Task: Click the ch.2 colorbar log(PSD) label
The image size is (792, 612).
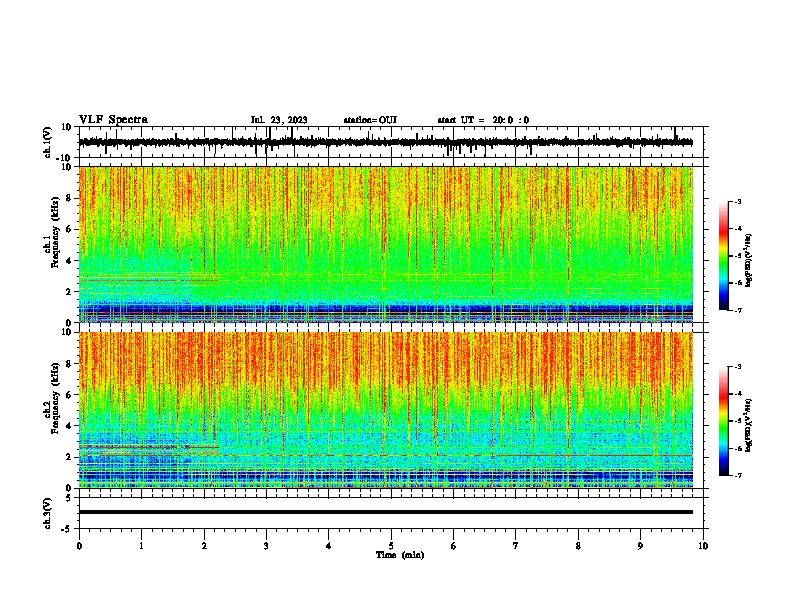Action: click(x=748, y=425)
